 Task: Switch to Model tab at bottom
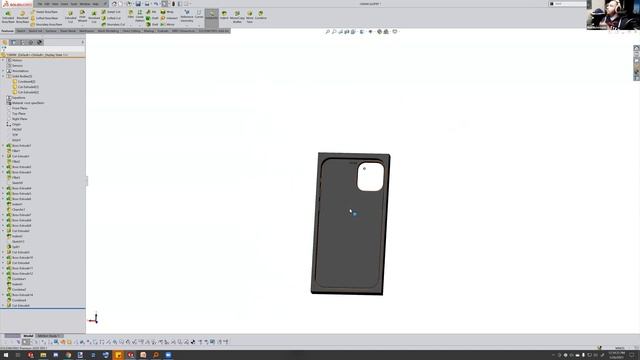28,336
